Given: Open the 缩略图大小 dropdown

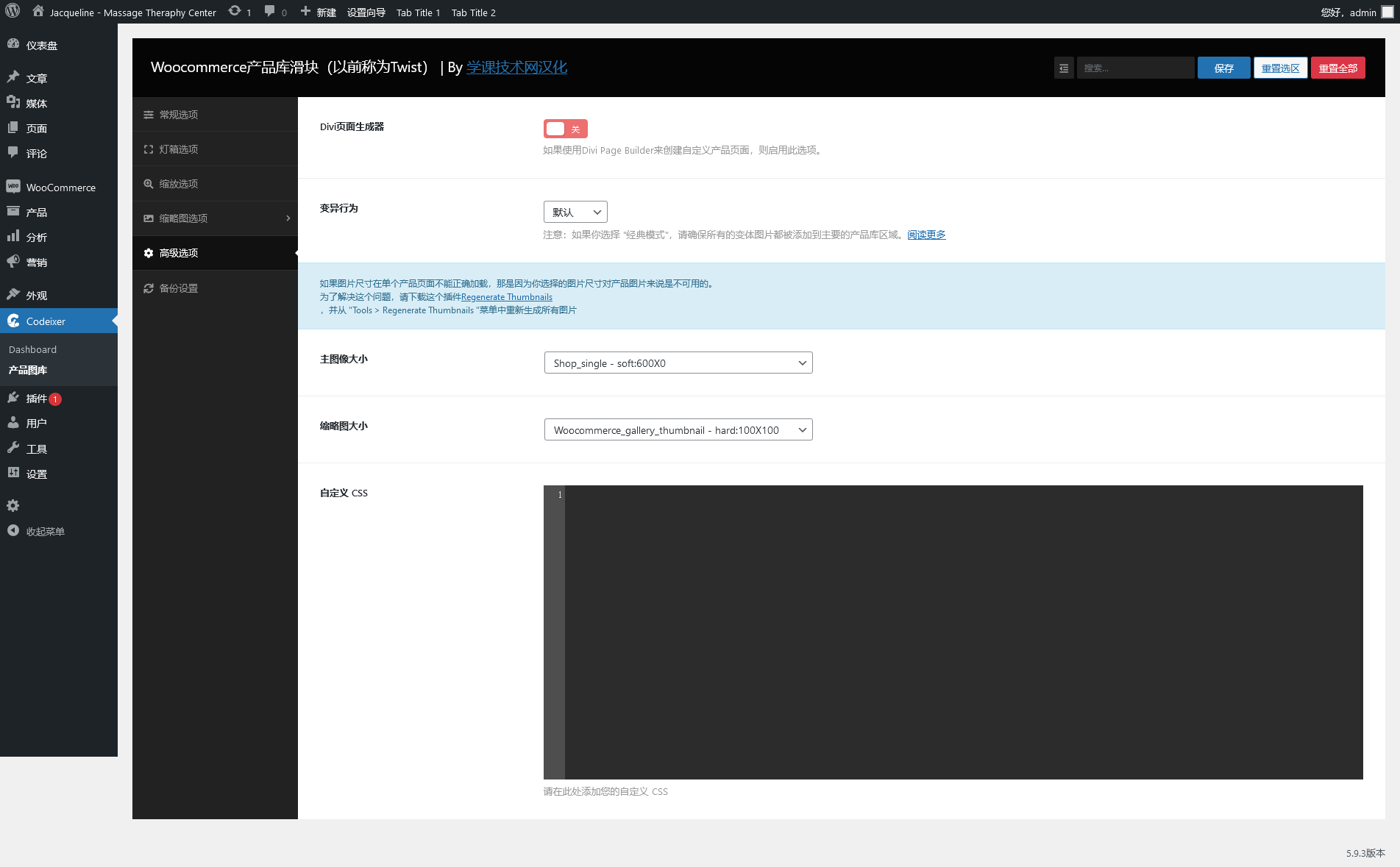Looking at the screenshot, I should (678, 430).
